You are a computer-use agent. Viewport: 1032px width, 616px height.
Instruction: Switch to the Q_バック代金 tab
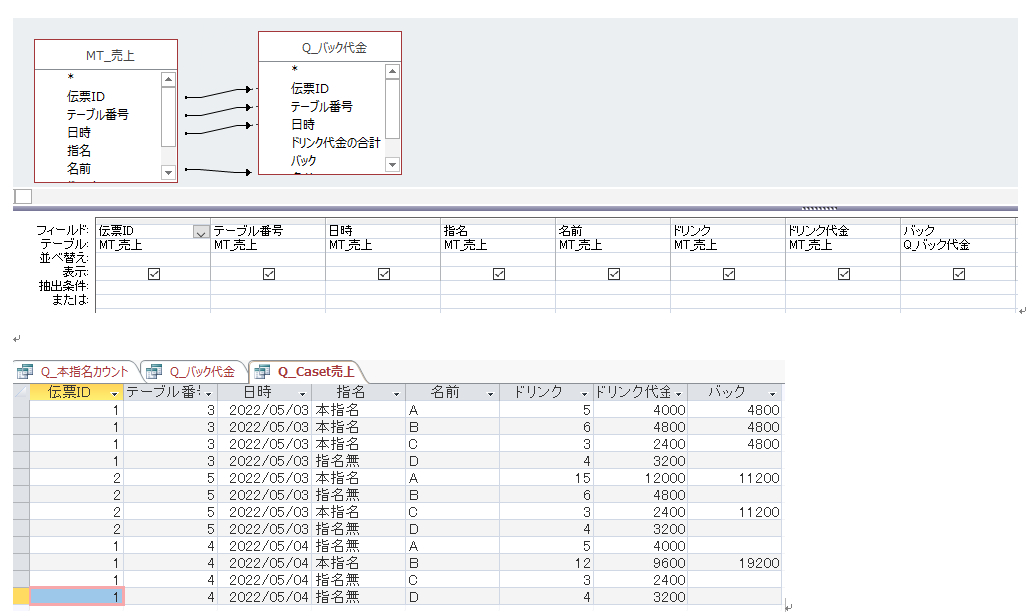pyautogui.click(x=201, y=372)
